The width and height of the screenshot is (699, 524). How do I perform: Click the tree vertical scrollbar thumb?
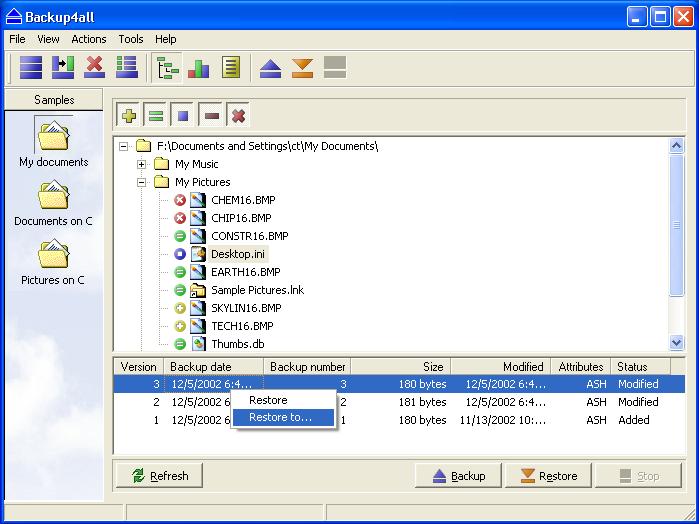pos(676,225)
